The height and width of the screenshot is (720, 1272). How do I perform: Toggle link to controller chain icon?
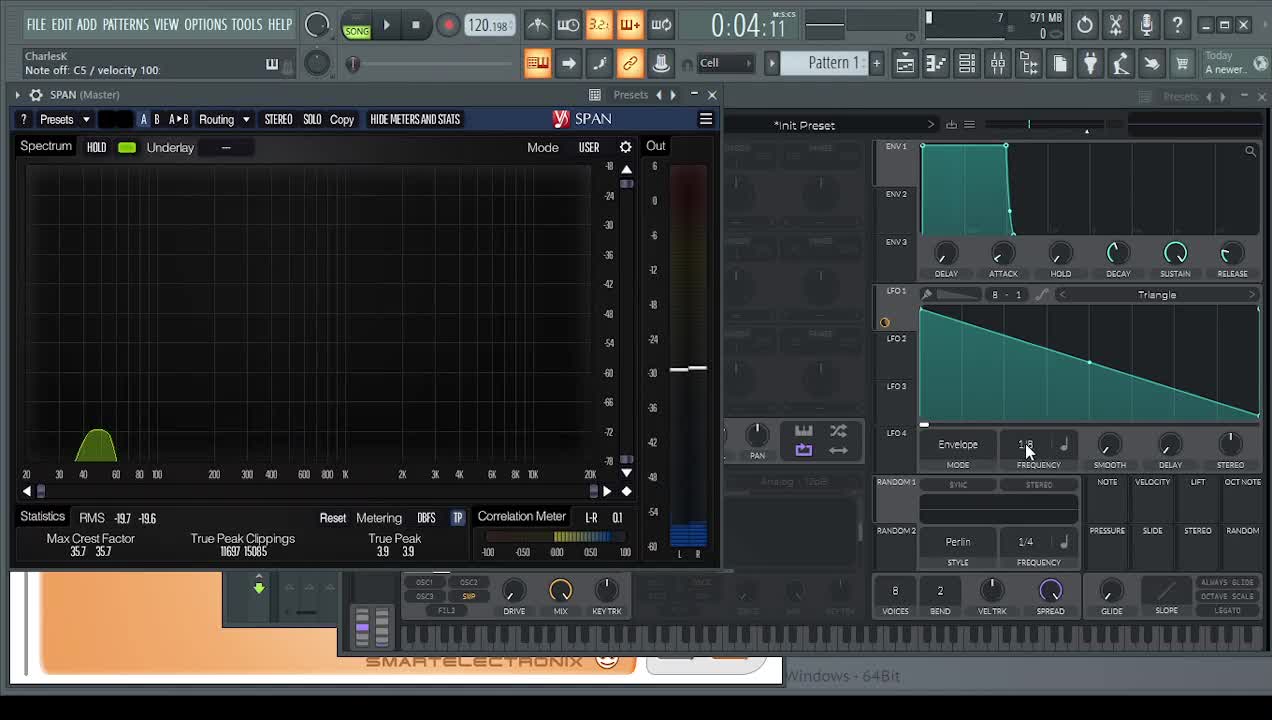[630, 64]
